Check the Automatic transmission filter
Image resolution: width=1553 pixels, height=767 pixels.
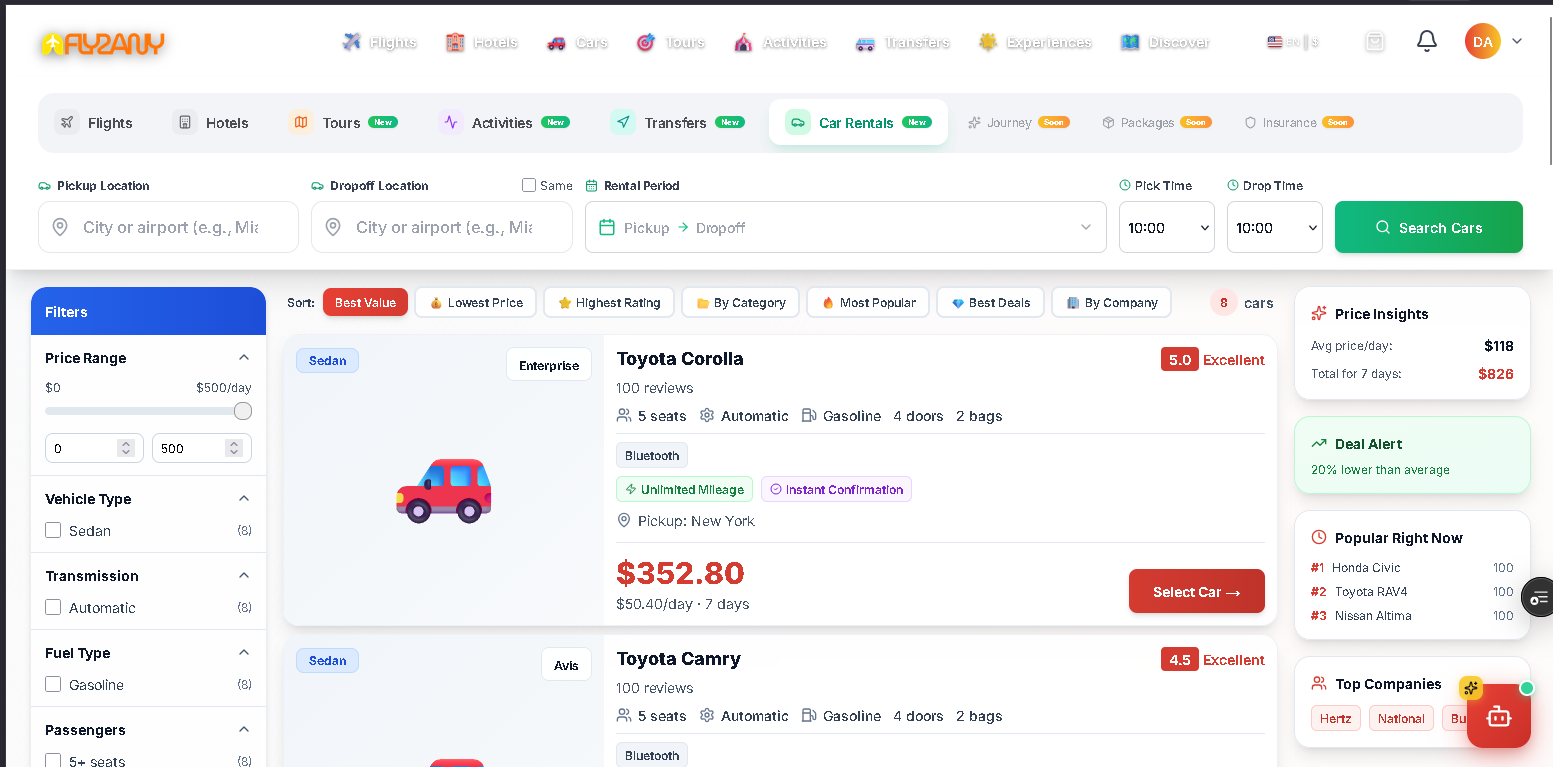53,607
